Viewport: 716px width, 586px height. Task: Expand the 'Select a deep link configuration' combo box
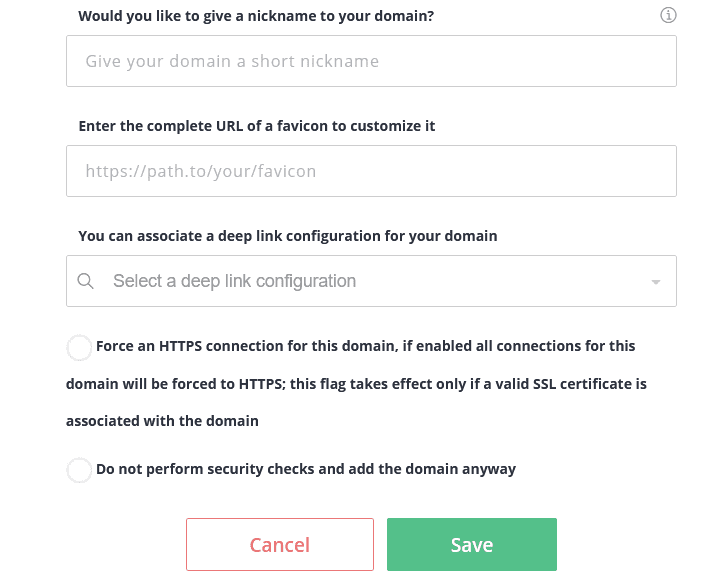tap(371, 281)
